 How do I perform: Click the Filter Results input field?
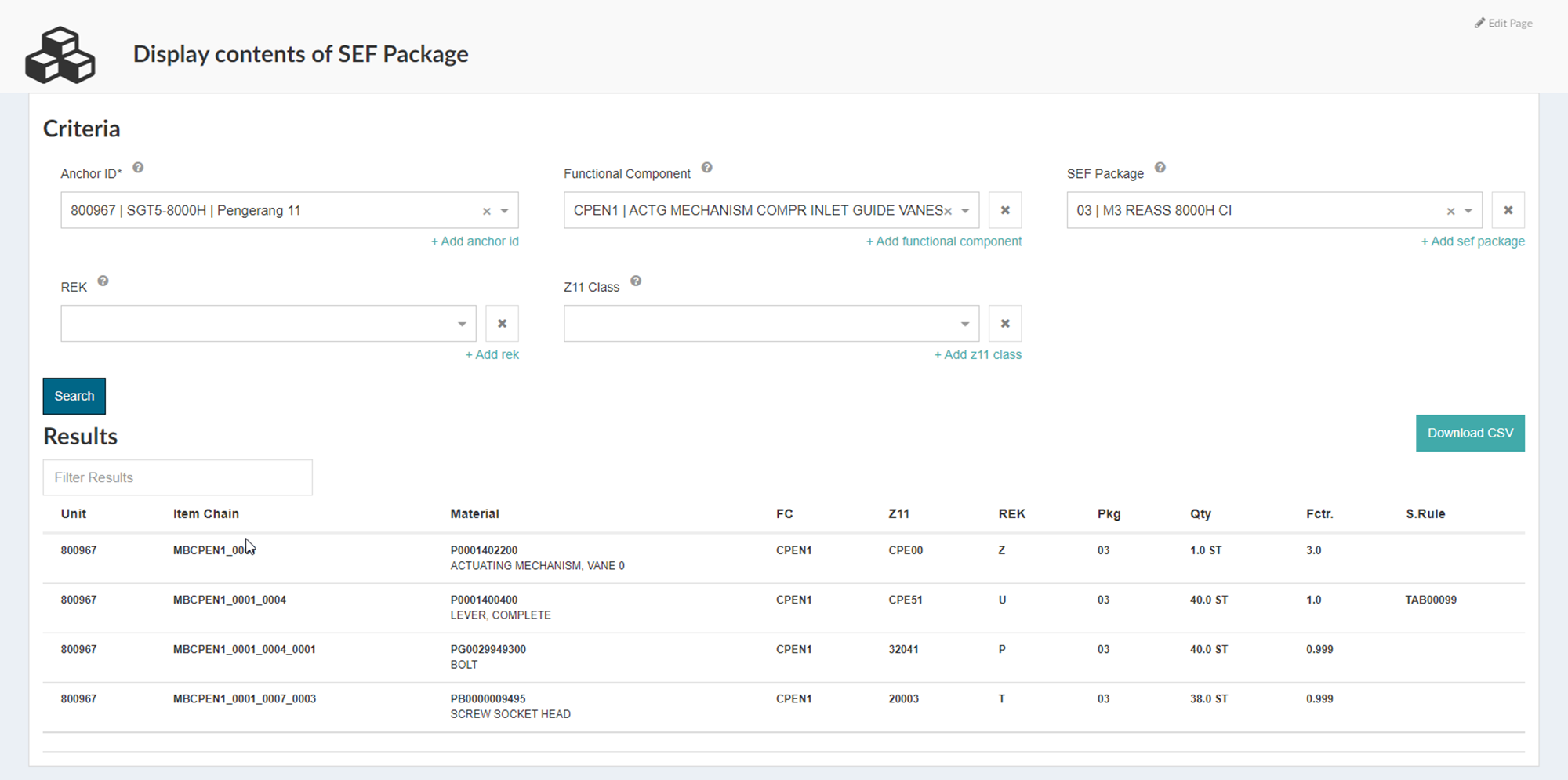point(178,477)
